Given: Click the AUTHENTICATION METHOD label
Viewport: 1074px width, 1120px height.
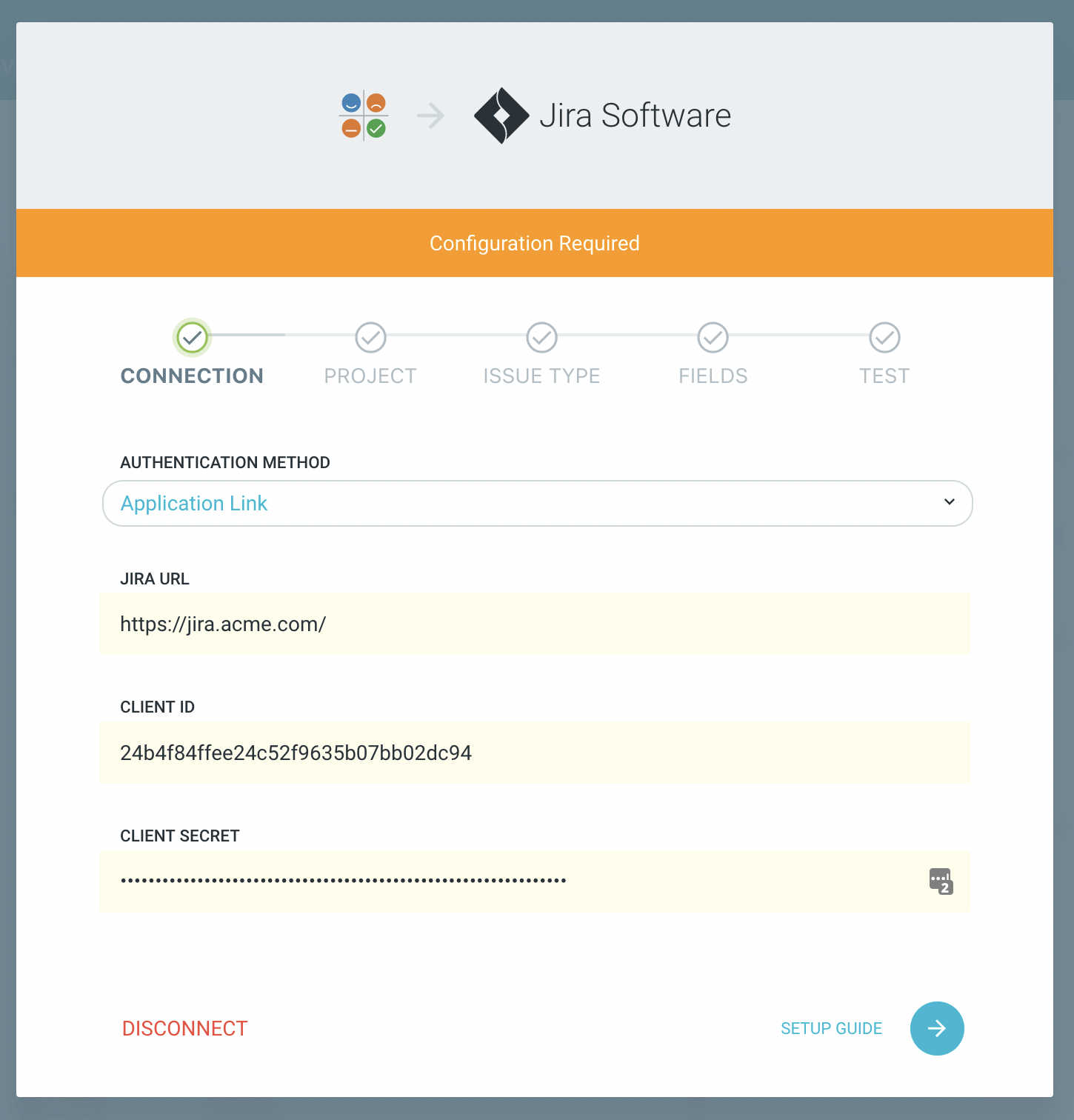Looking at the screenshot, I should tap(225, 462).
